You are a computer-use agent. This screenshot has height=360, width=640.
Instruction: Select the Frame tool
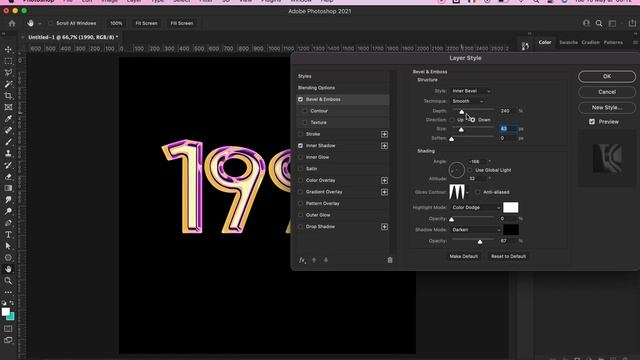tap(8, 107)
